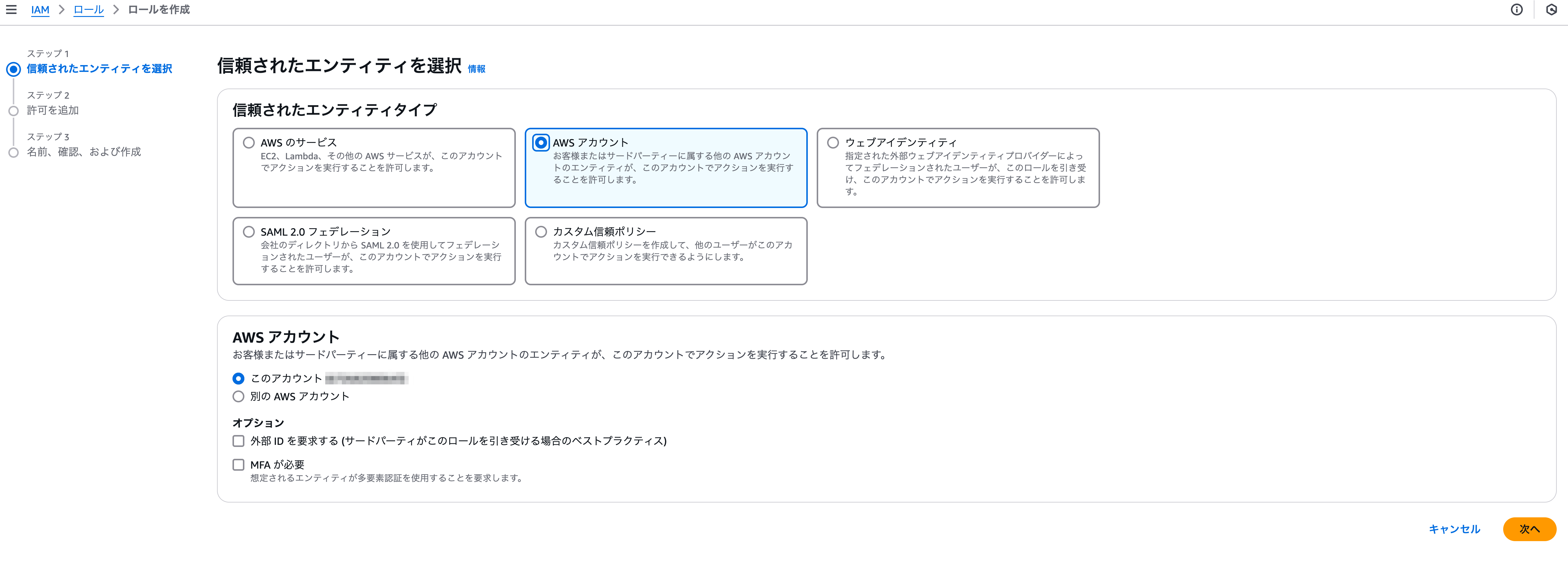Click the 情報 link beside the heading
Screen dimensions: 1568x564
click(x=476, y=69)
